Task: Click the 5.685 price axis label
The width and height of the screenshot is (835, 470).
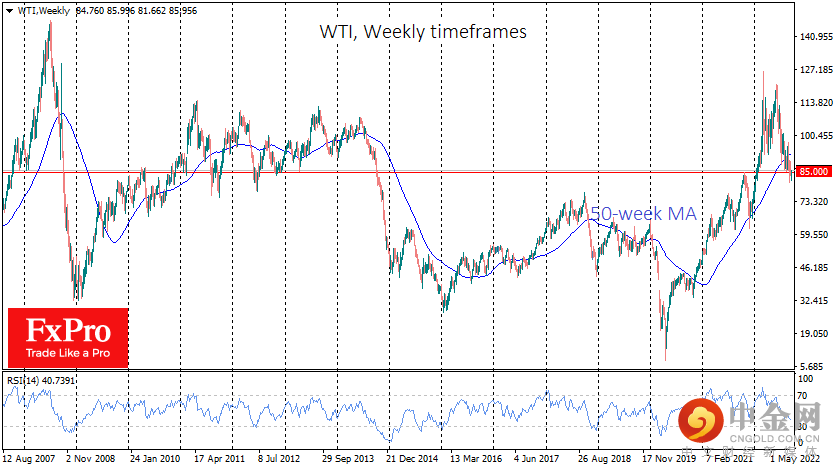Action: (x=812, y=366)
